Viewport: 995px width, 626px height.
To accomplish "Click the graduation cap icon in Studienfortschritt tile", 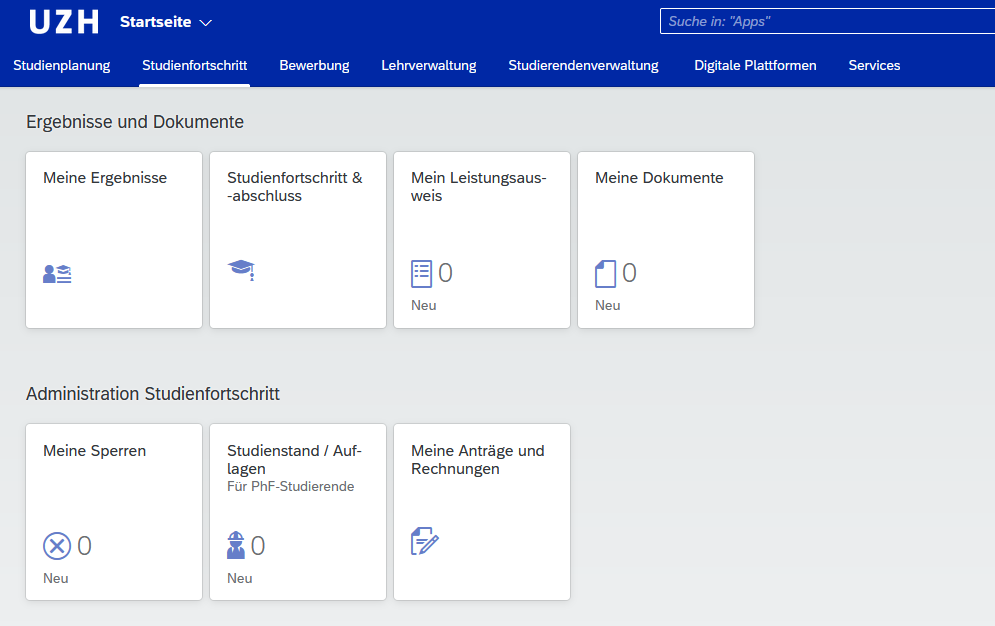I will point(241,269).
